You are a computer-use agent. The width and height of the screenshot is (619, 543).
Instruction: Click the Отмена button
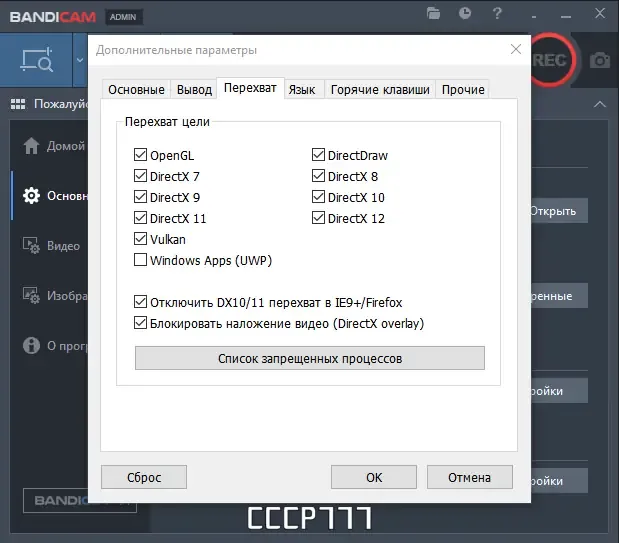click(470, 477)
